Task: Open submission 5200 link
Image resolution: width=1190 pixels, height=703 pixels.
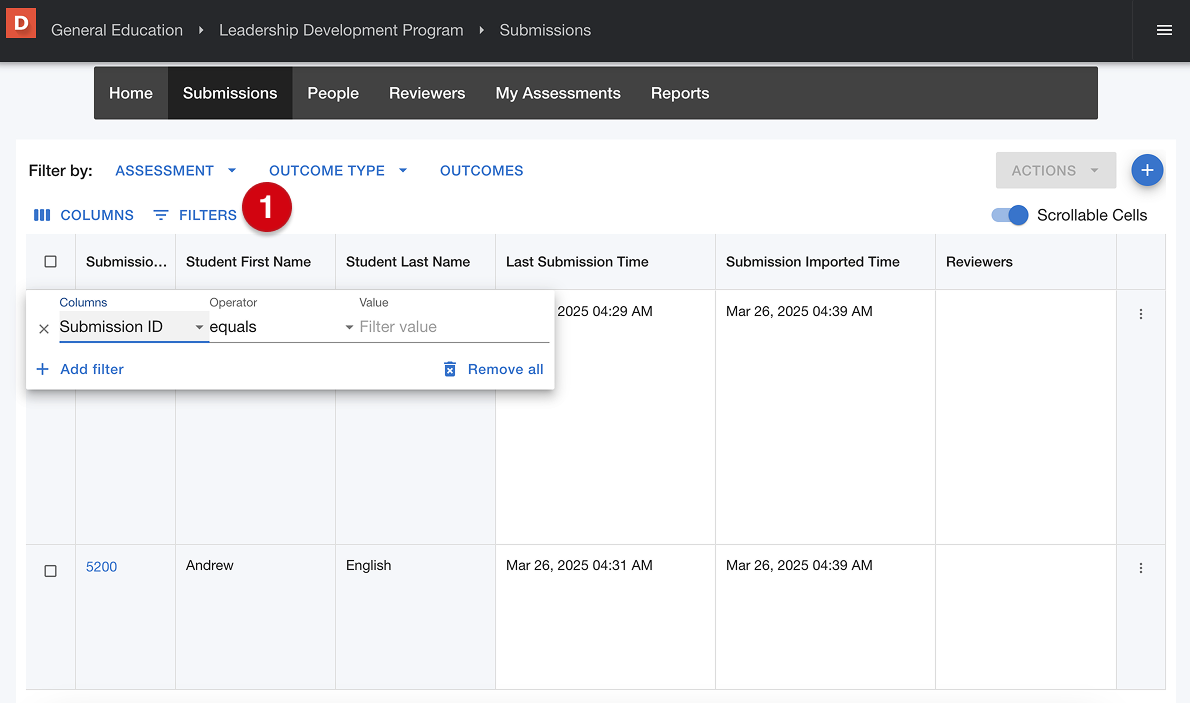Action: [x=101, y=566]
